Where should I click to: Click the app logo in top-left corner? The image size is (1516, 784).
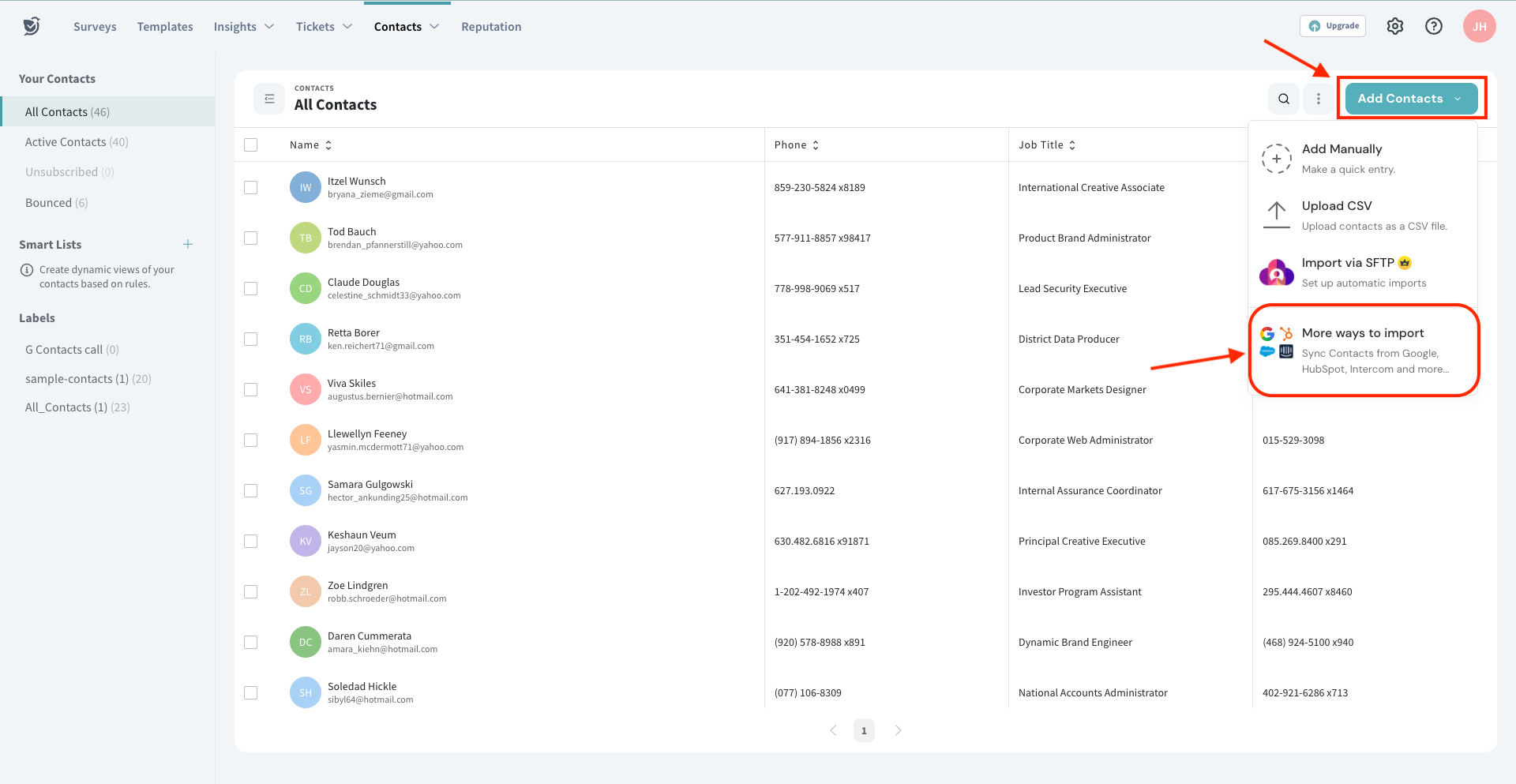32,26
